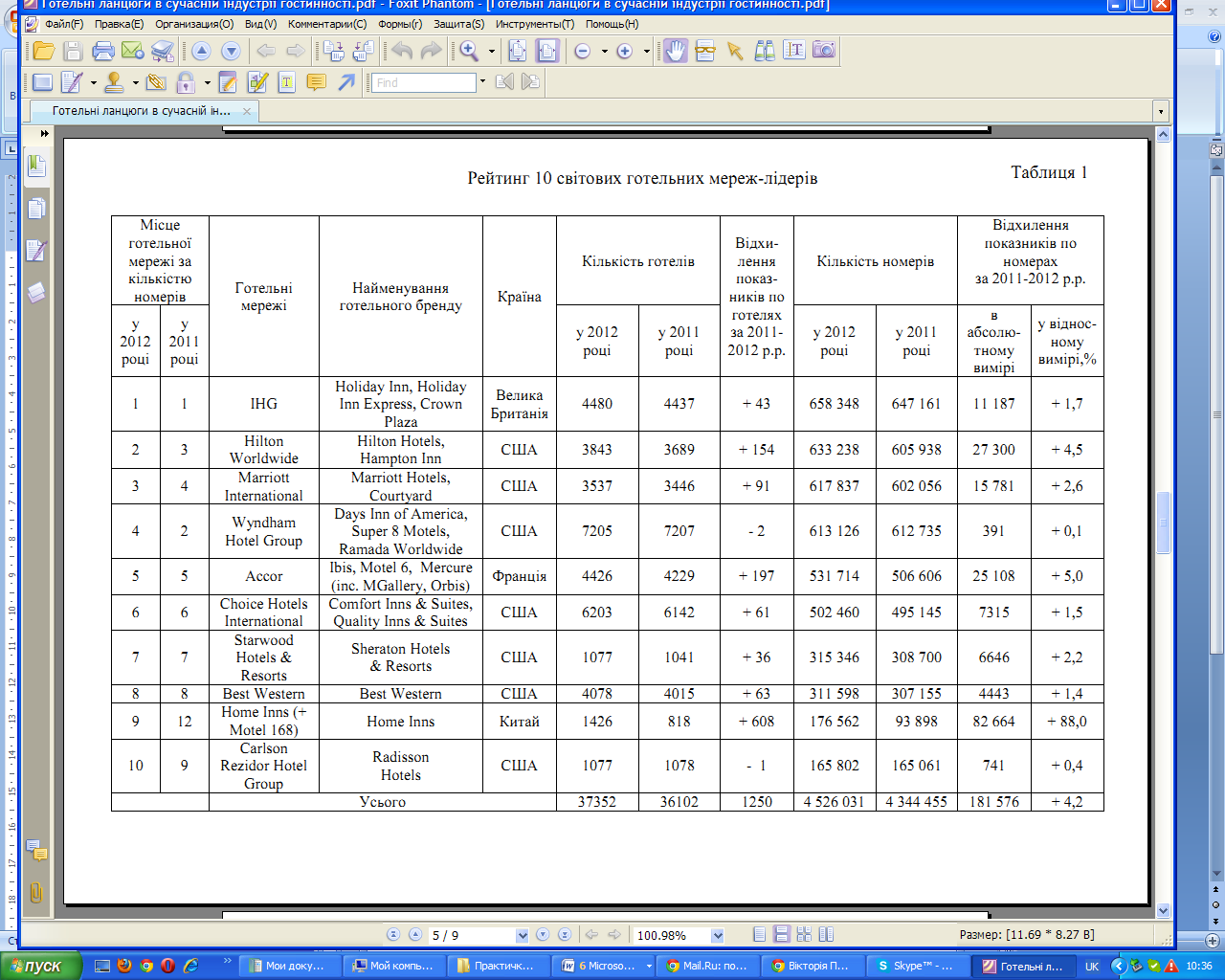Open the page number 5 / 9 dropdown

tap(522, 935)
